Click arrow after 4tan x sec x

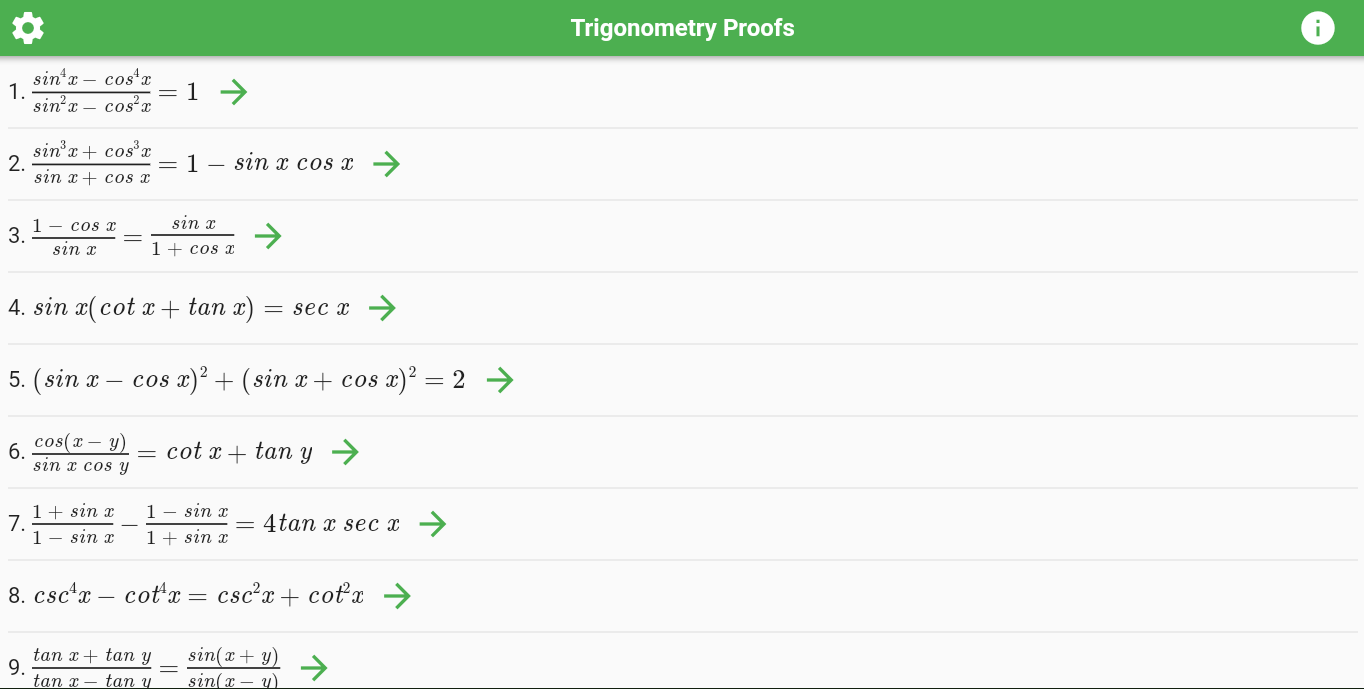click(432, 524)
